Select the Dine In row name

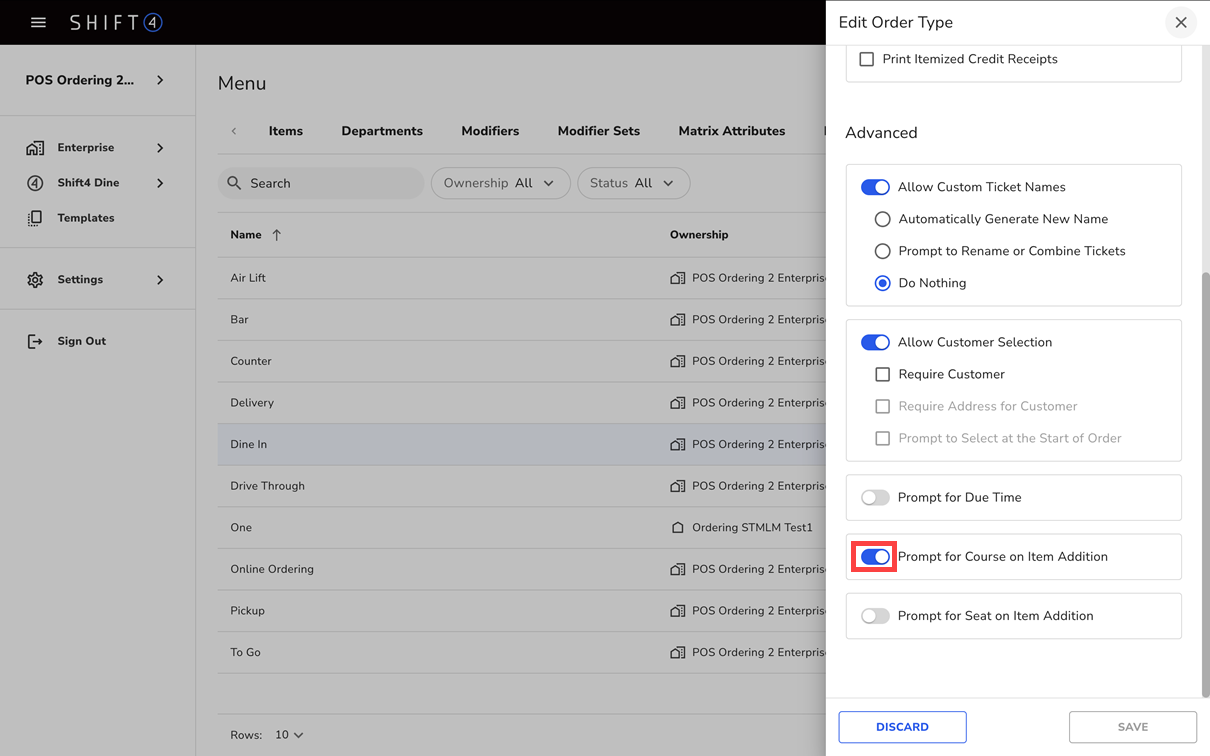click(x=249, y=444)
